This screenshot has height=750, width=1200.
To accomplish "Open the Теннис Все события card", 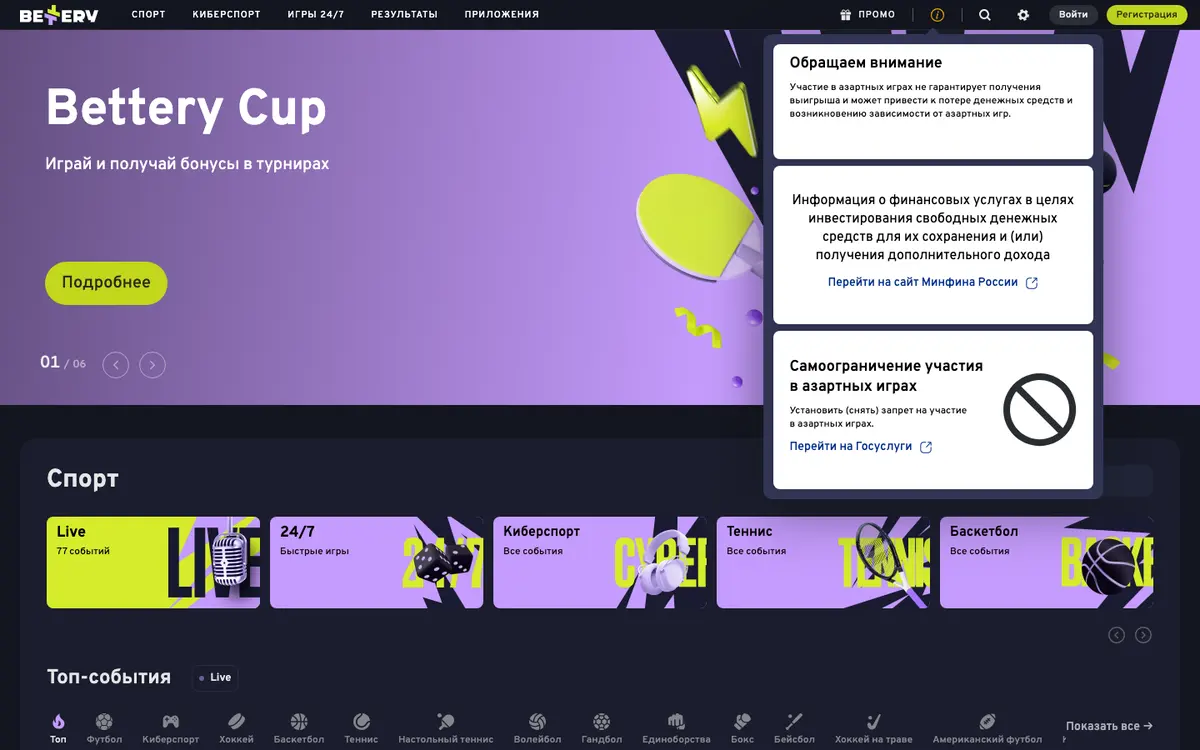I will [823, 562].
